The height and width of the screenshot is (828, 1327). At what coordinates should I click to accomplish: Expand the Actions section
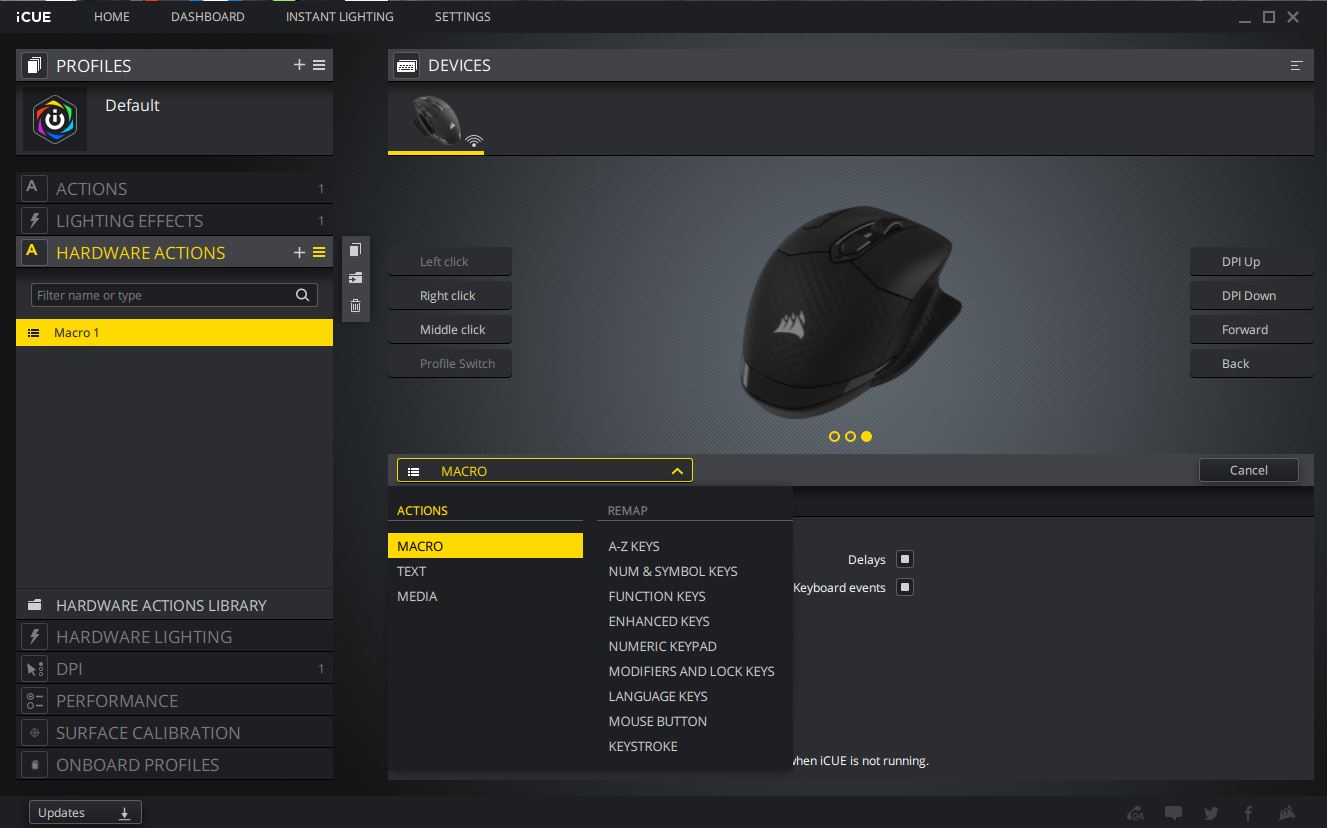pyautogui.click(x=174, y=189)
